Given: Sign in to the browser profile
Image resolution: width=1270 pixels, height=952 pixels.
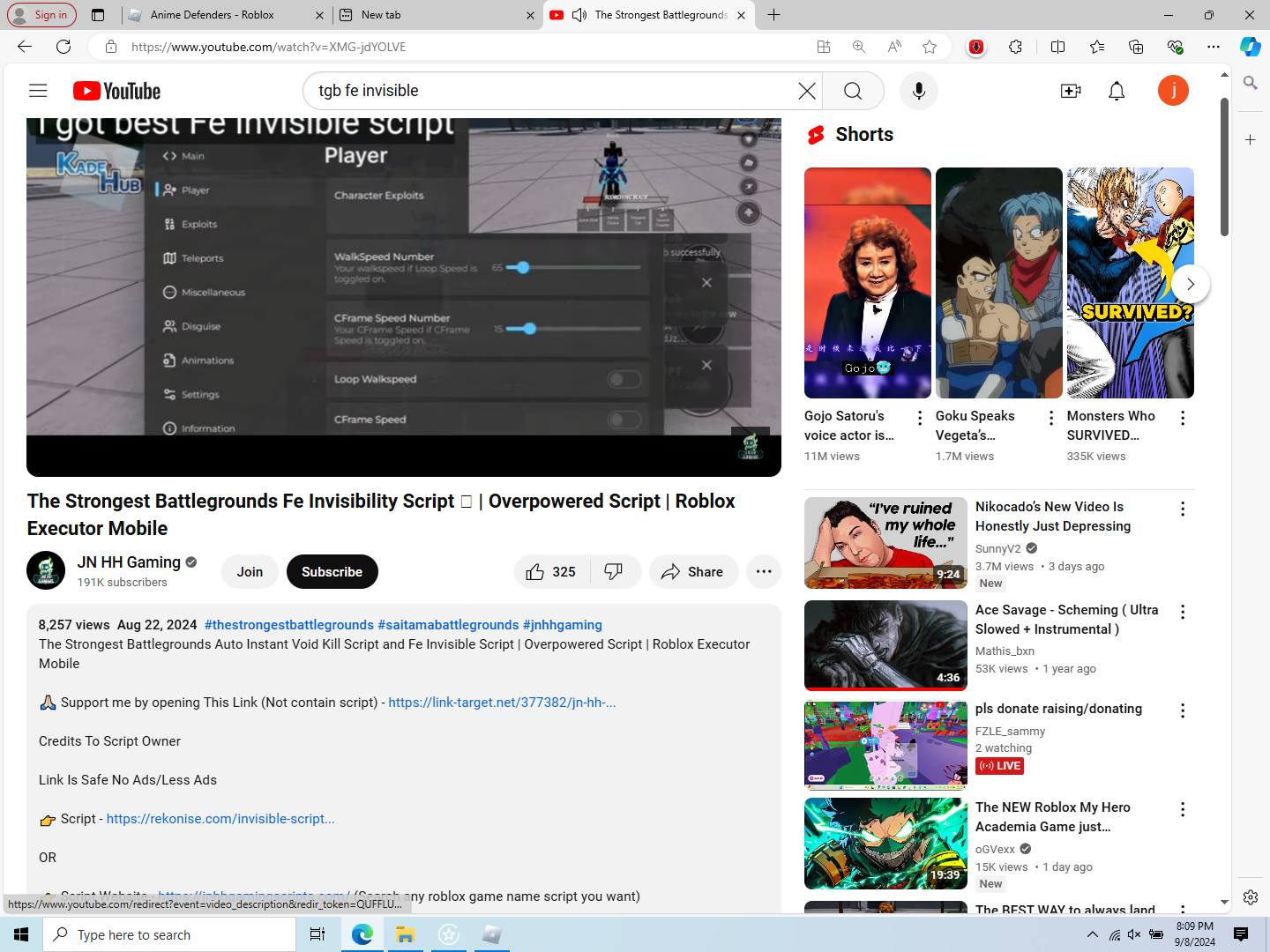Looking at the screenshot, I should (x=41, y=15).
